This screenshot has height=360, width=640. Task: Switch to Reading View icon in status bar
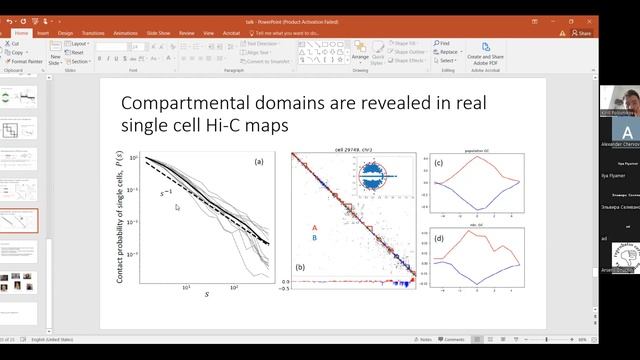coord(503,339)
